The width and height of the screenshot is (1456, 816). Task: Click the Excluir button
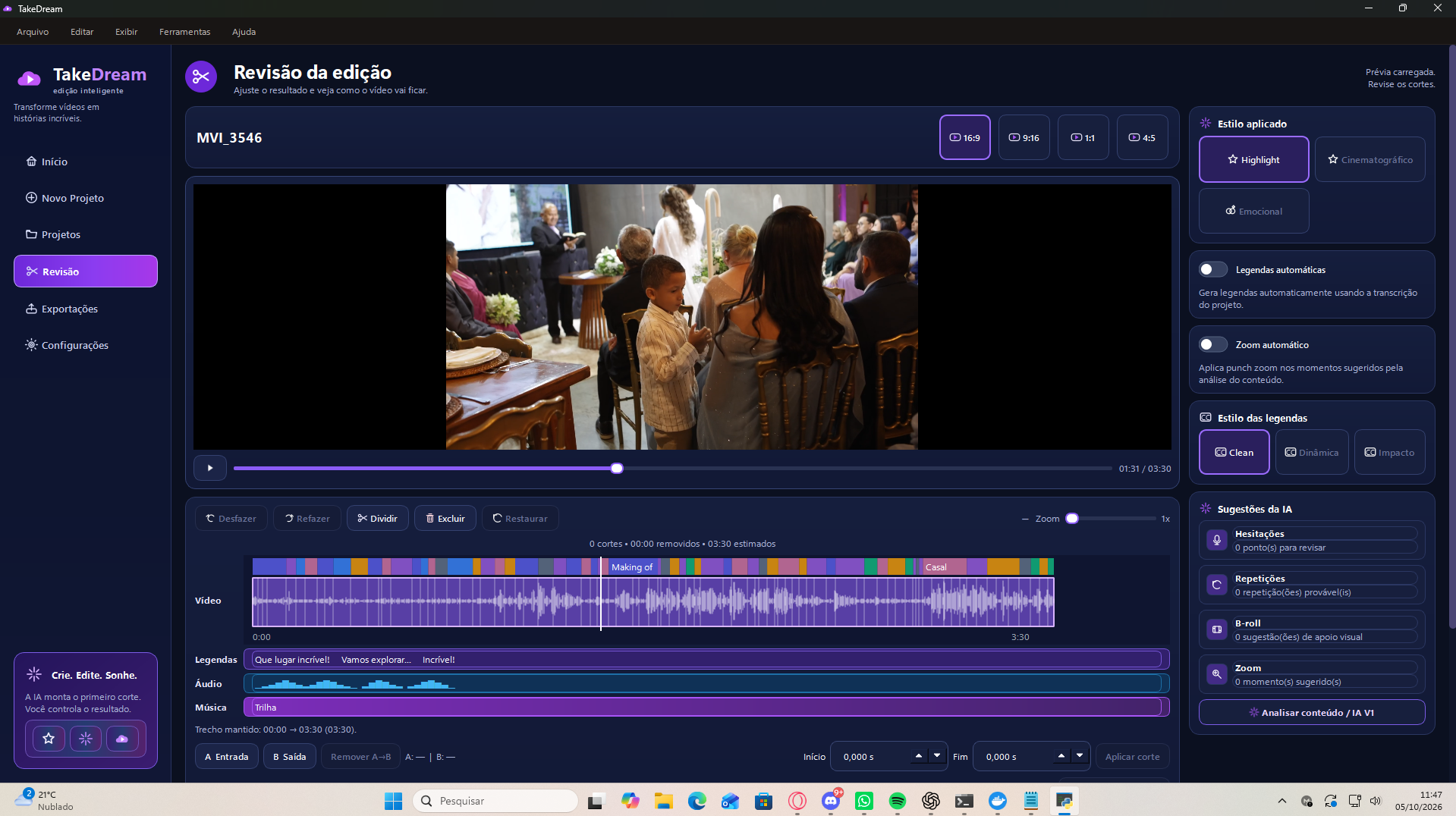pyautogui.click(x=445, y=518)
